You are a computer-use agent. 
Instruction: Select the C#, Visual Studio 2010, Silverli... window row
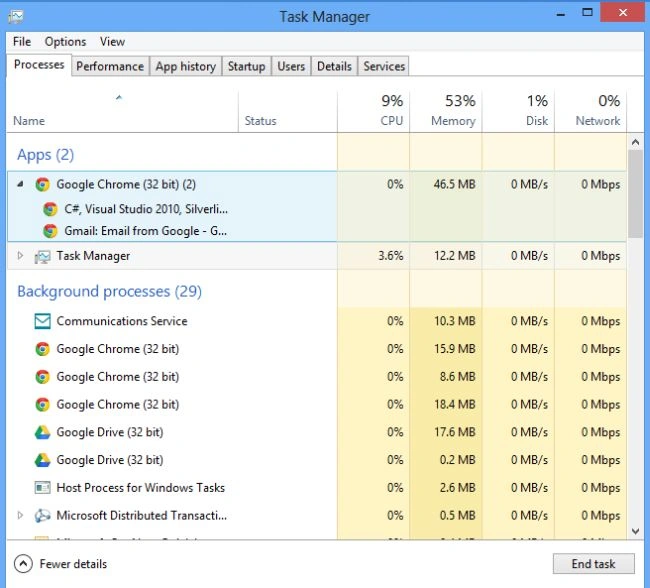(x=146, y=209)
